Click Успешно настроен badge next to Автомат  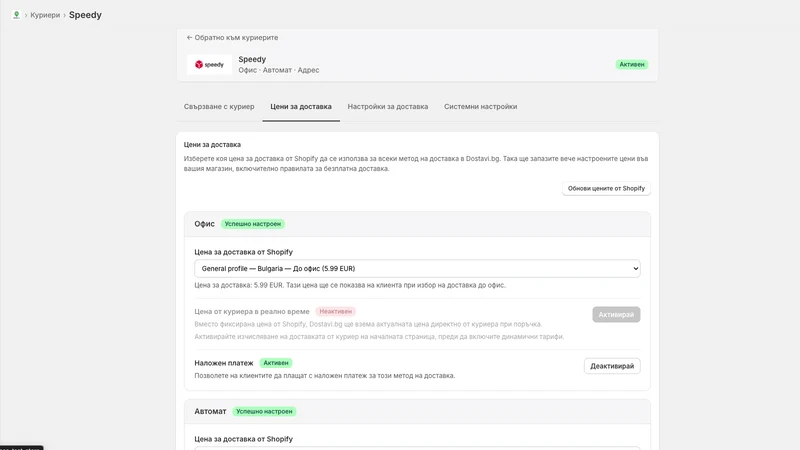tap(264, 411)
